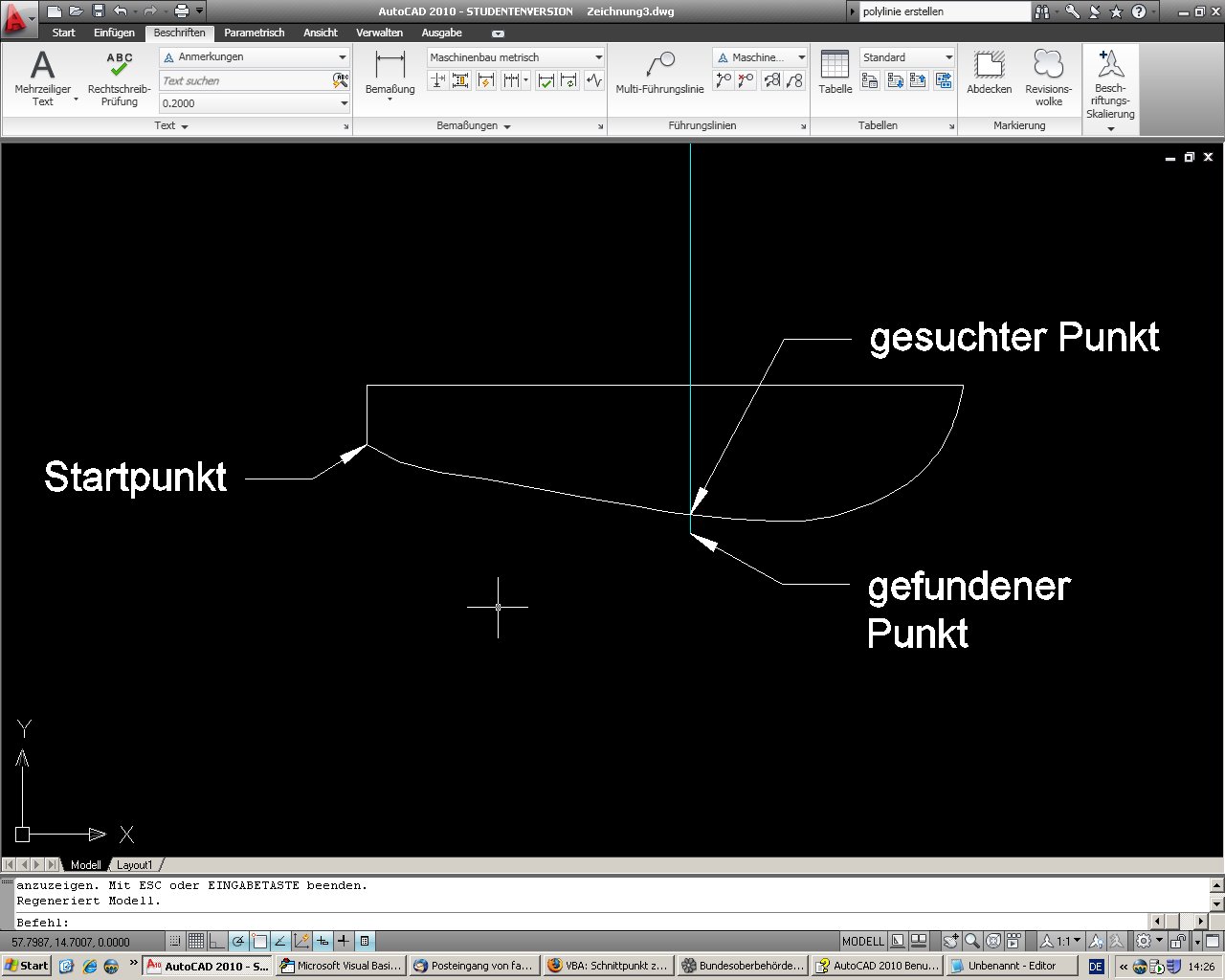
Task: Click the jogged line dimension icon
Action: pos(593,81)
